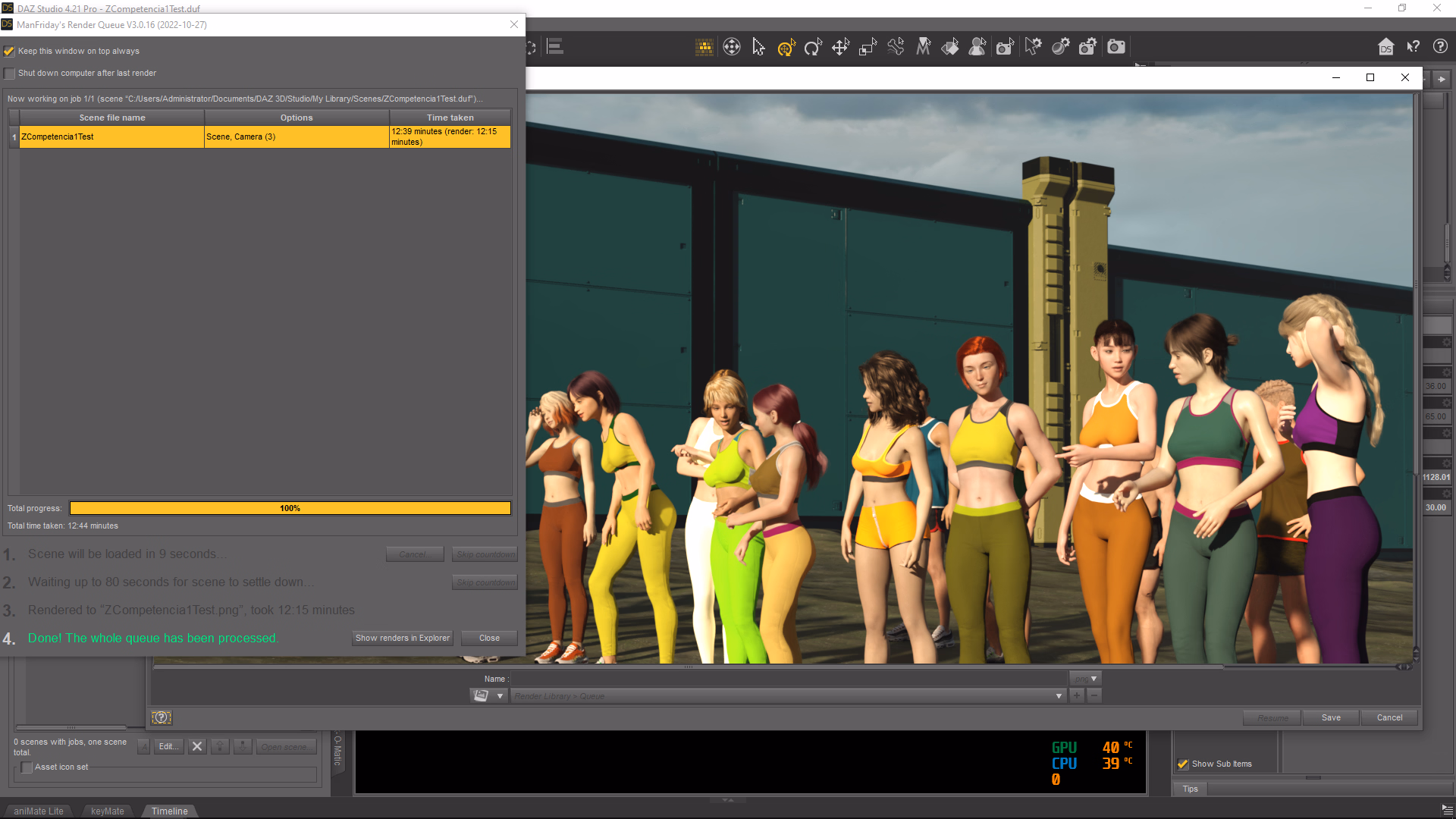
Task: Open Render Settings camera-gear icon
Action: (1087, 48)
